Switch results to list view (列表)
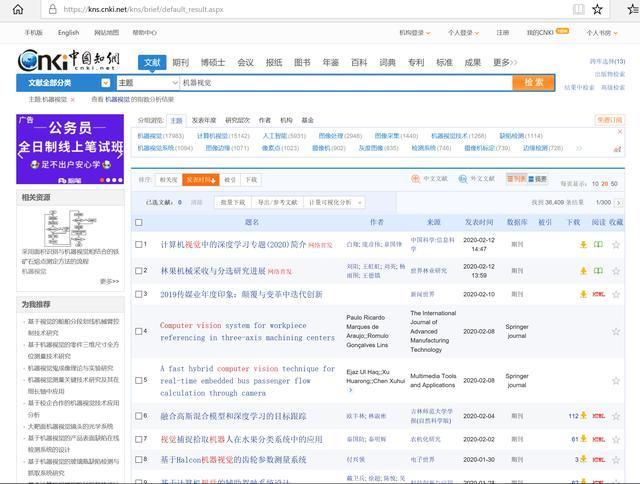Screen dimensions: 640x484 pyautogui.click(x=517, y=179)
